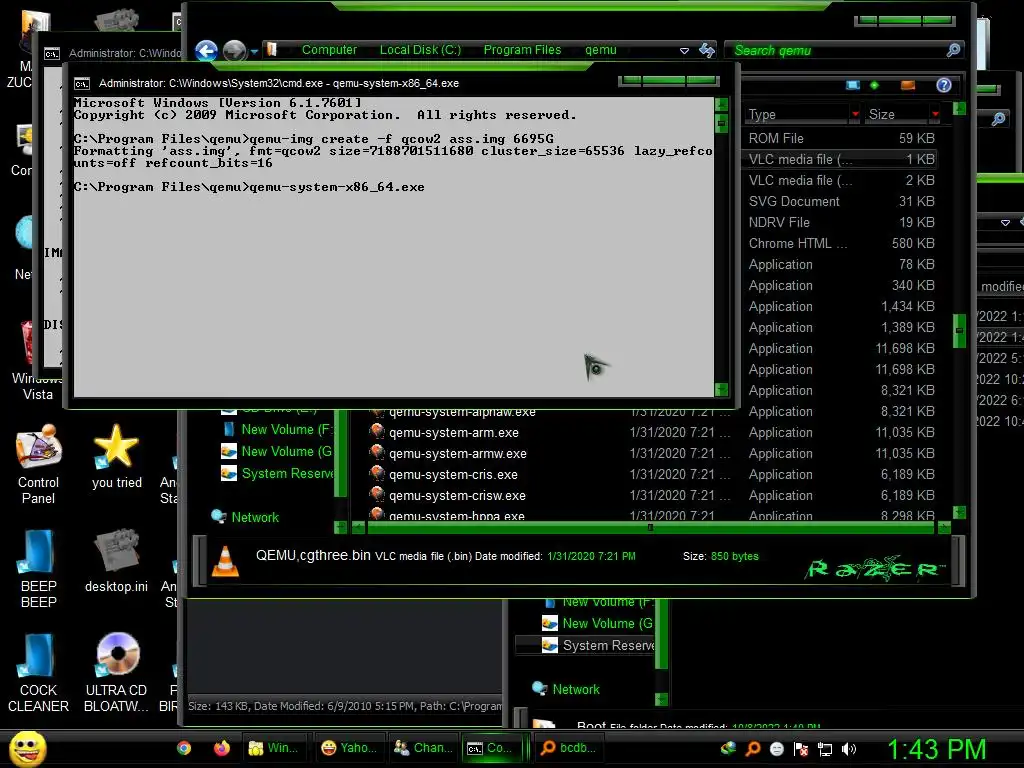
Task: Go to Computer in the address breadcrumb
Action: click(x=329, y=50)
